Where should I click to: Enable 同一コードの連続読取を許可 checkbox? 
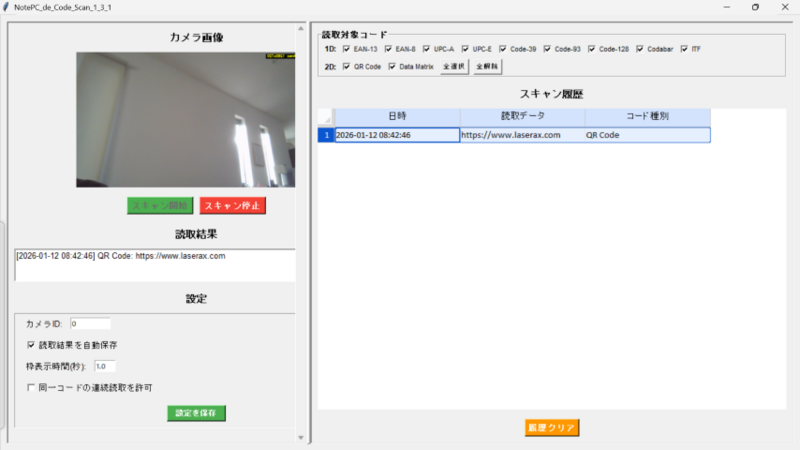coord(31,387)
